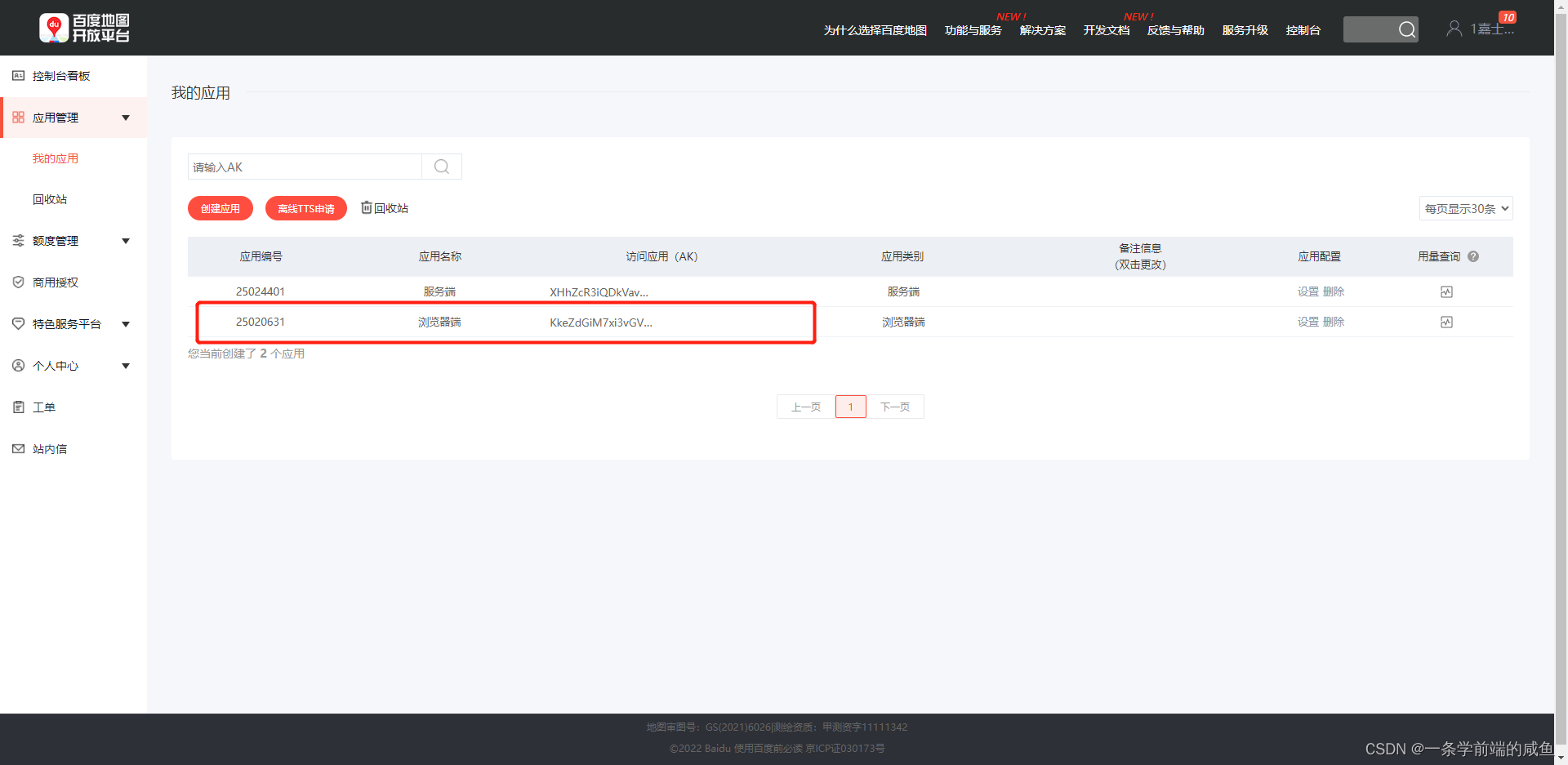The height and width of the screenshot is (765, 1568).
Task: Select app number 25020631 cell
Action: (x=261, y=322)
